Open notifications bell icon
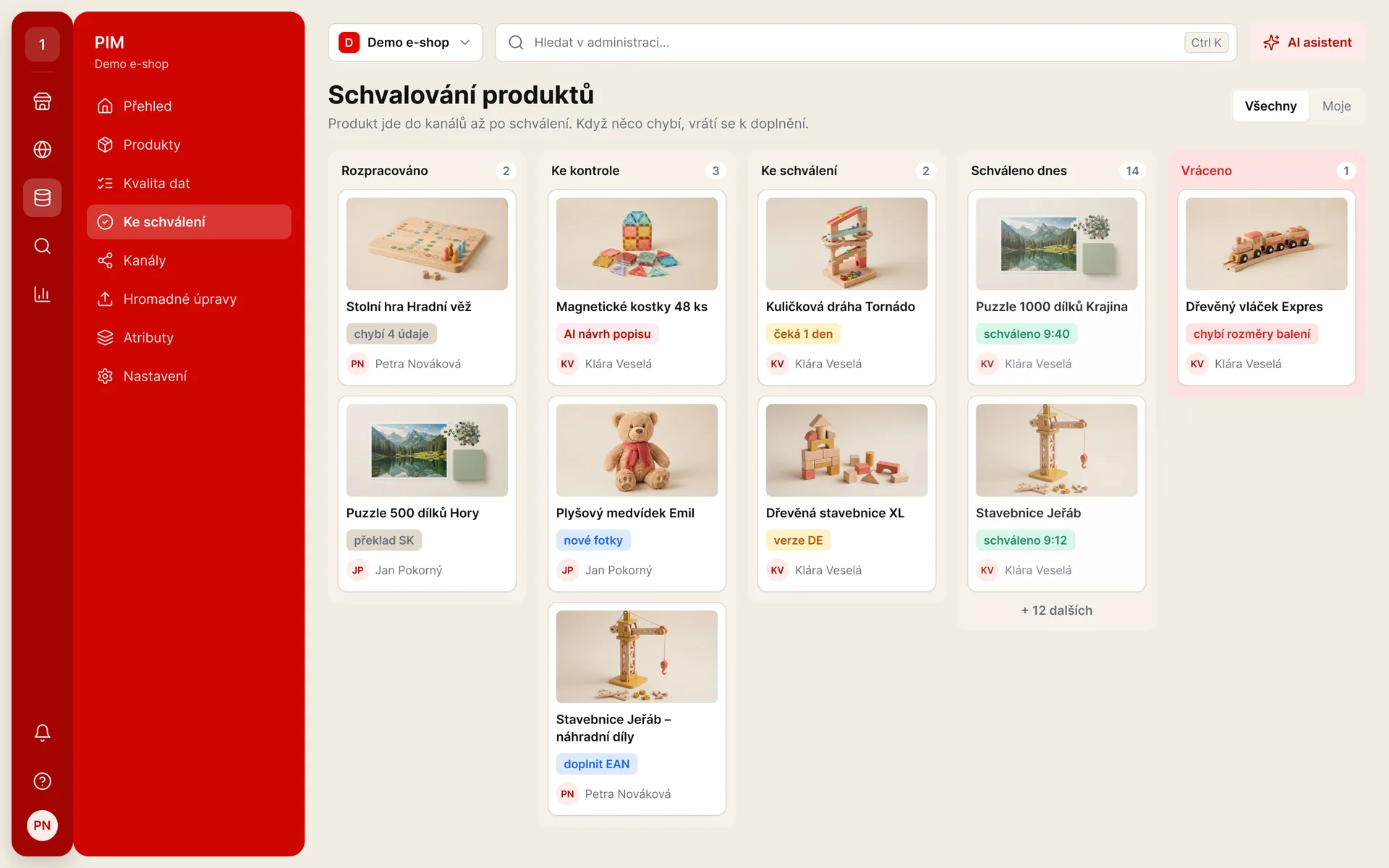 pos(42,733)
